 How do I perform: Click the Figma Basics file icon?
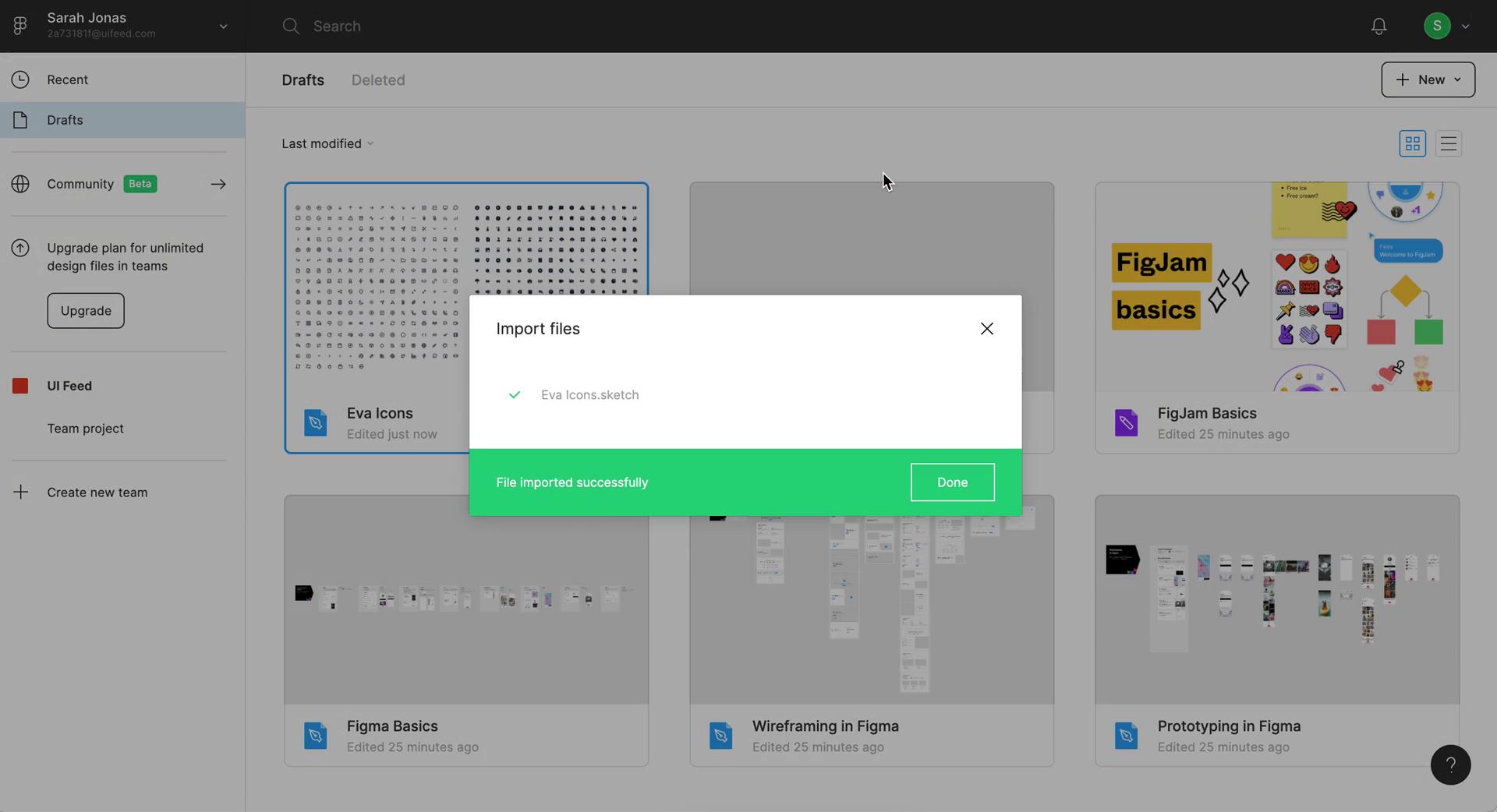click(x=315, y=735)
